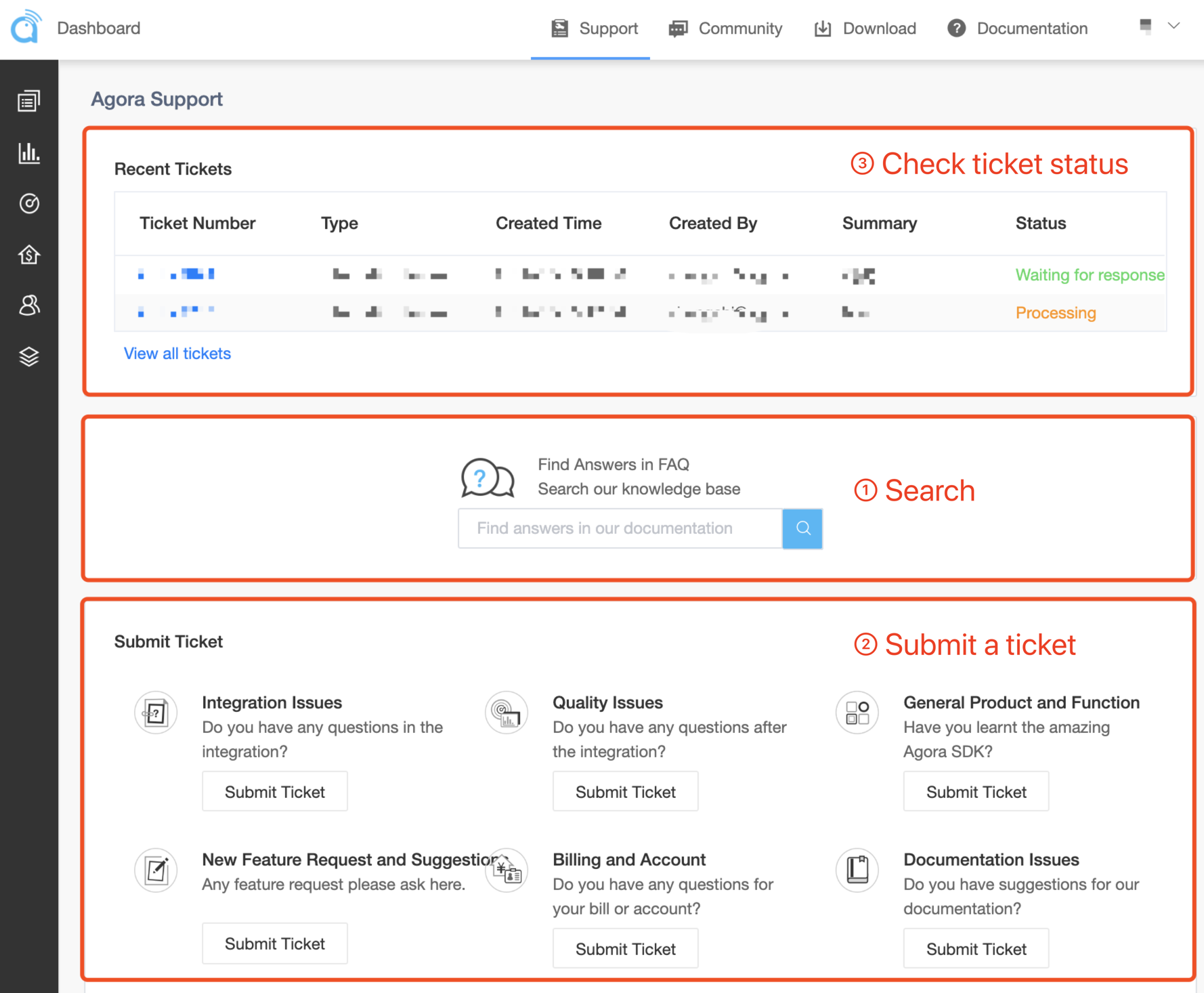The height and width of the screenshot is (993, 1204).
Task: Click the View all tickets link
Action: 177,354
